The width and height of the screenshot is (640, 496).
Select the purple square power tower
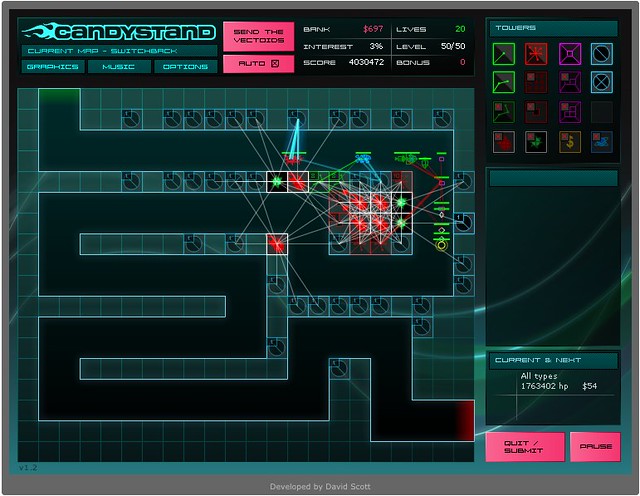click(x=570, y=54)
